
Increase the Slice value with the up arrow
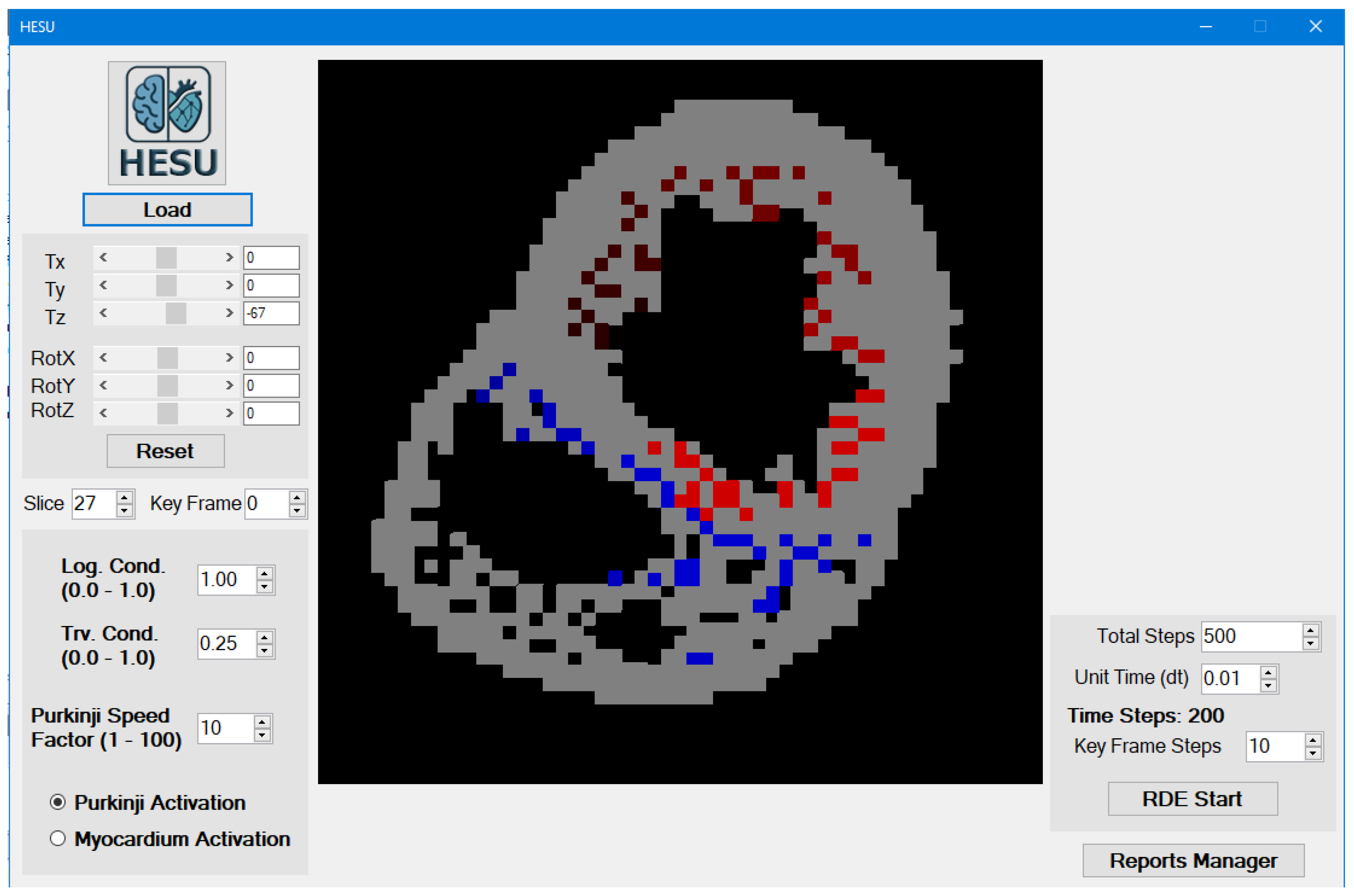coord(124,498)
